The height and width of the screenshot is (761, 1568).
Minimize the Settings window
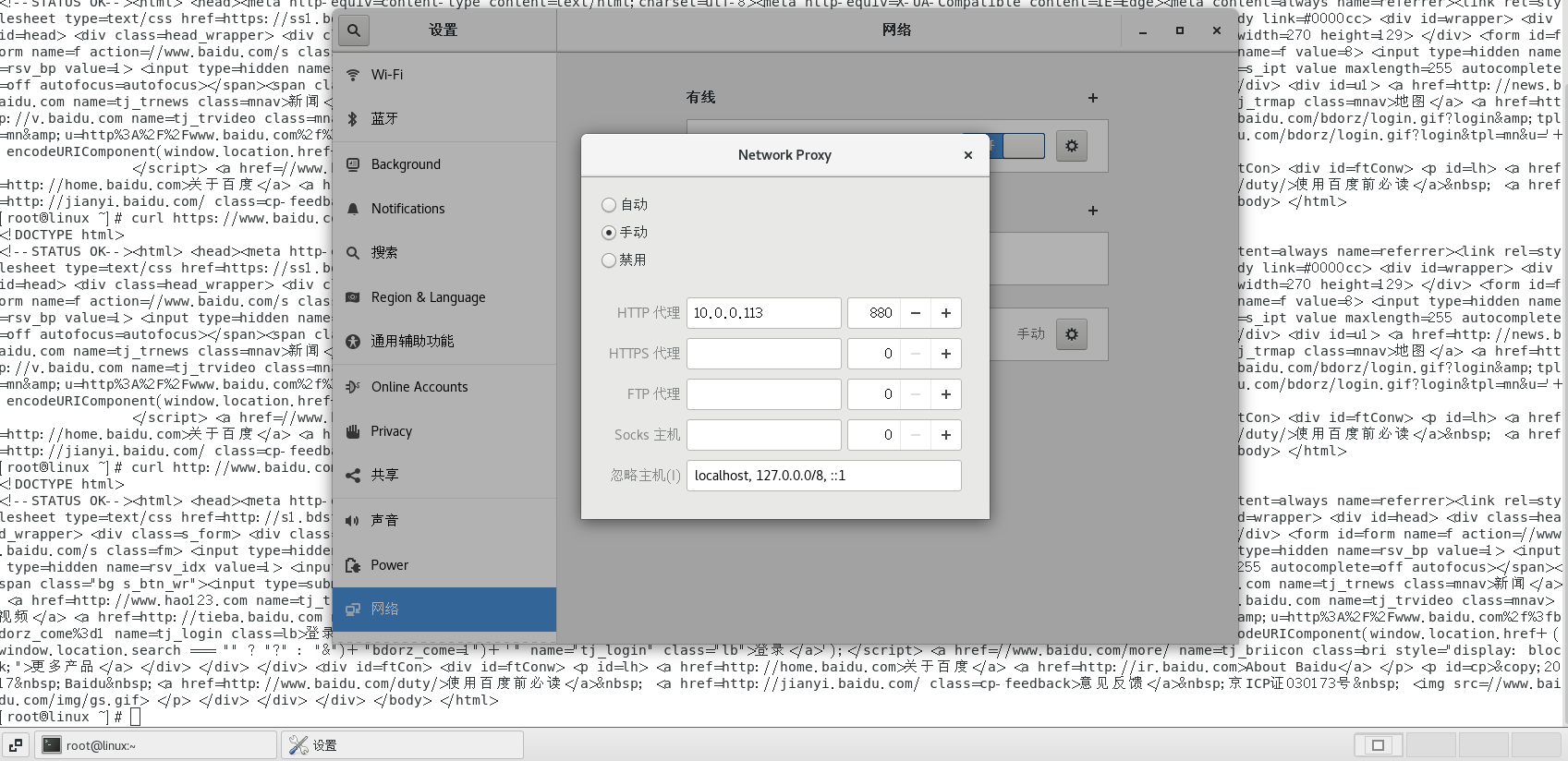point(1143,31)
